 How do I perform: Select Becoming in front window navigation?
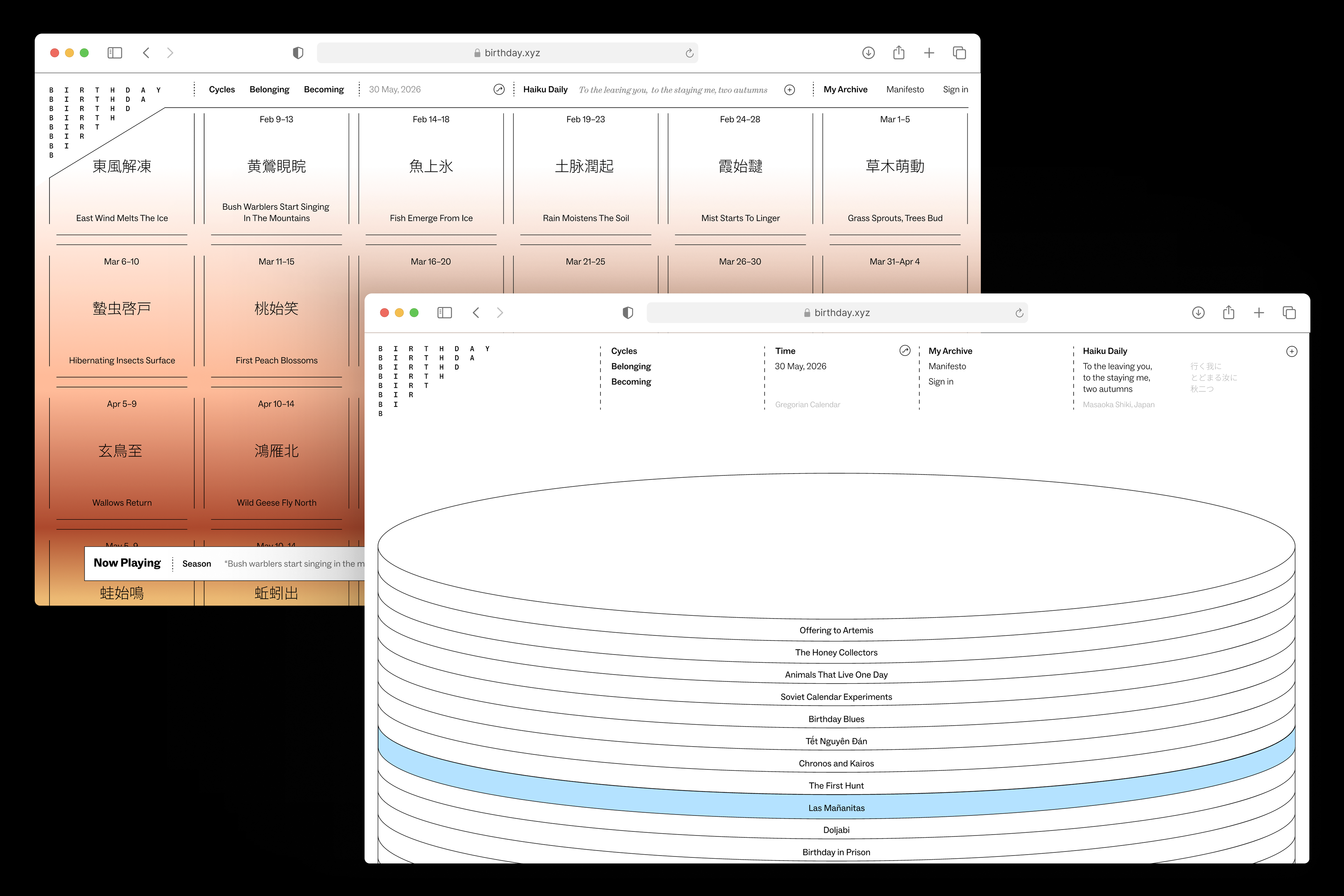631,382
